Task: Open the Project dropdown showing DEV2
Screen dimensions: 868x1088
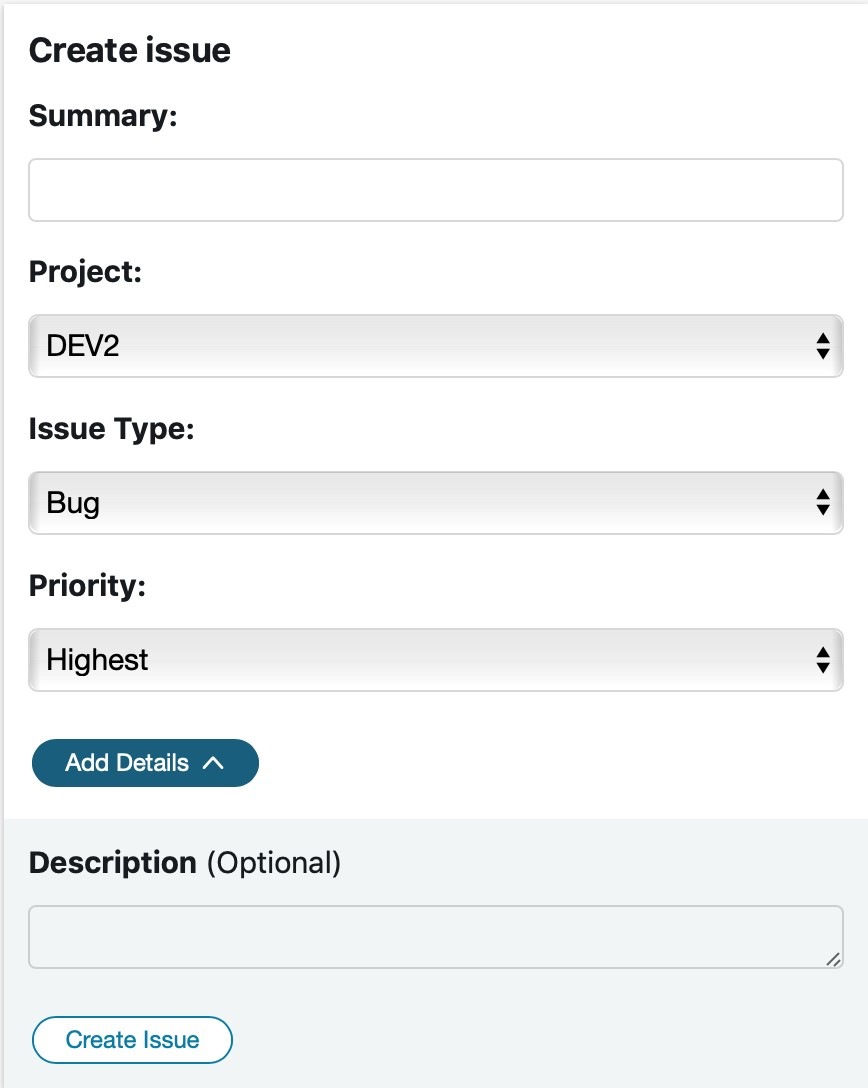Action: point(435,346)
